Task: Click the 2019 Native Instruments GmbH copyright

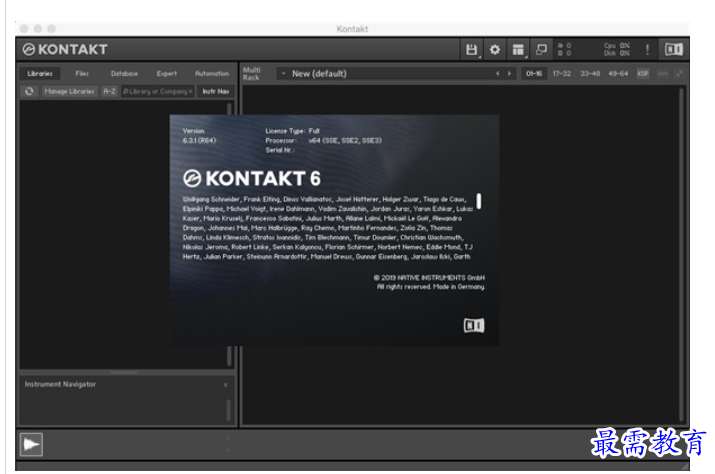Action: coord(429,277)
